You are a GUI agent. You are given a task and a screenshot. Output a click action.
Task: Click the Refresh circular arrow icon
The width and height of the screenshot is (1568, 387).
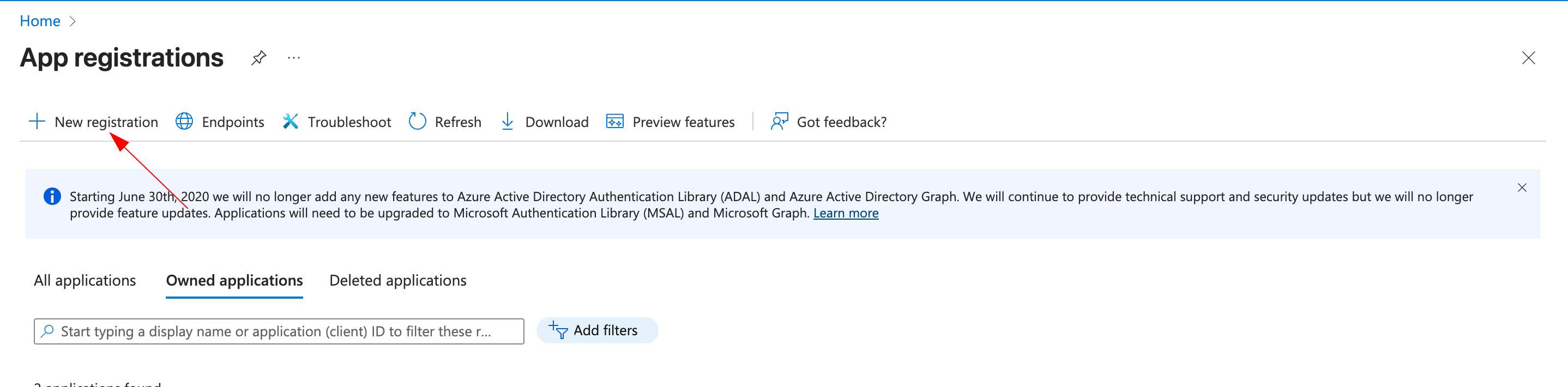pyautogui.click(x=417, y=122)
